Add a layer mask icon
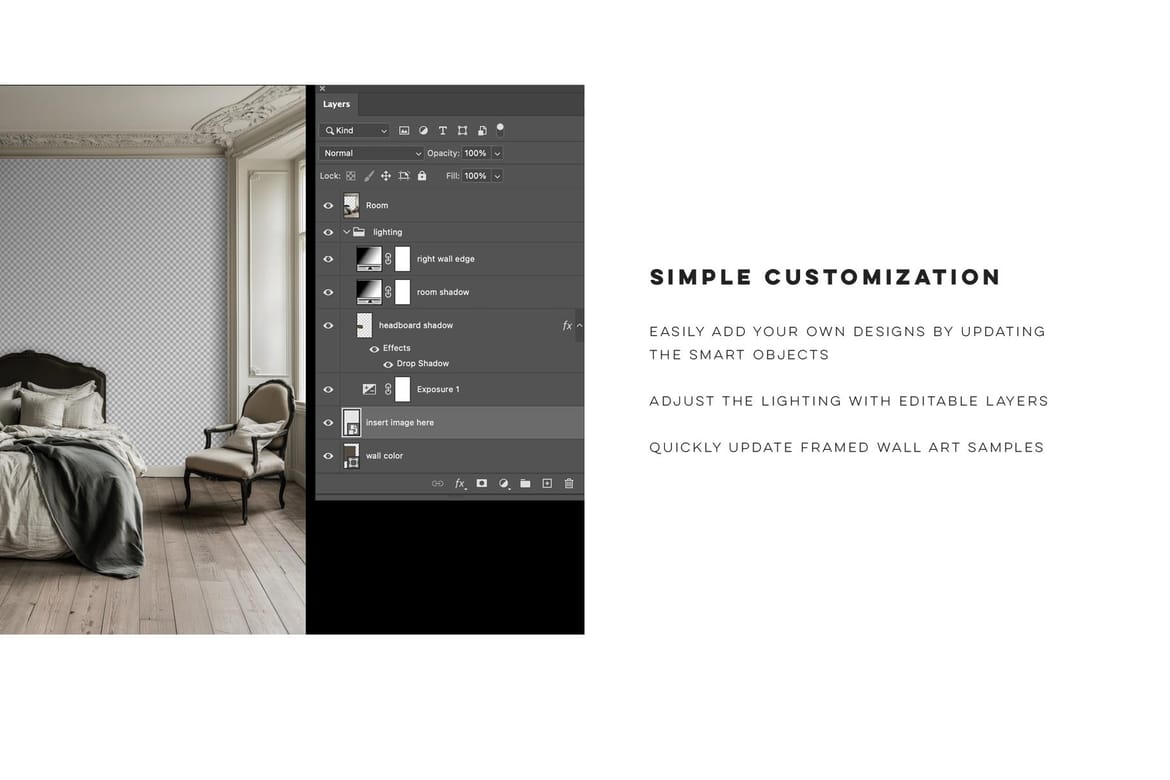 click(x=482, y=484)
